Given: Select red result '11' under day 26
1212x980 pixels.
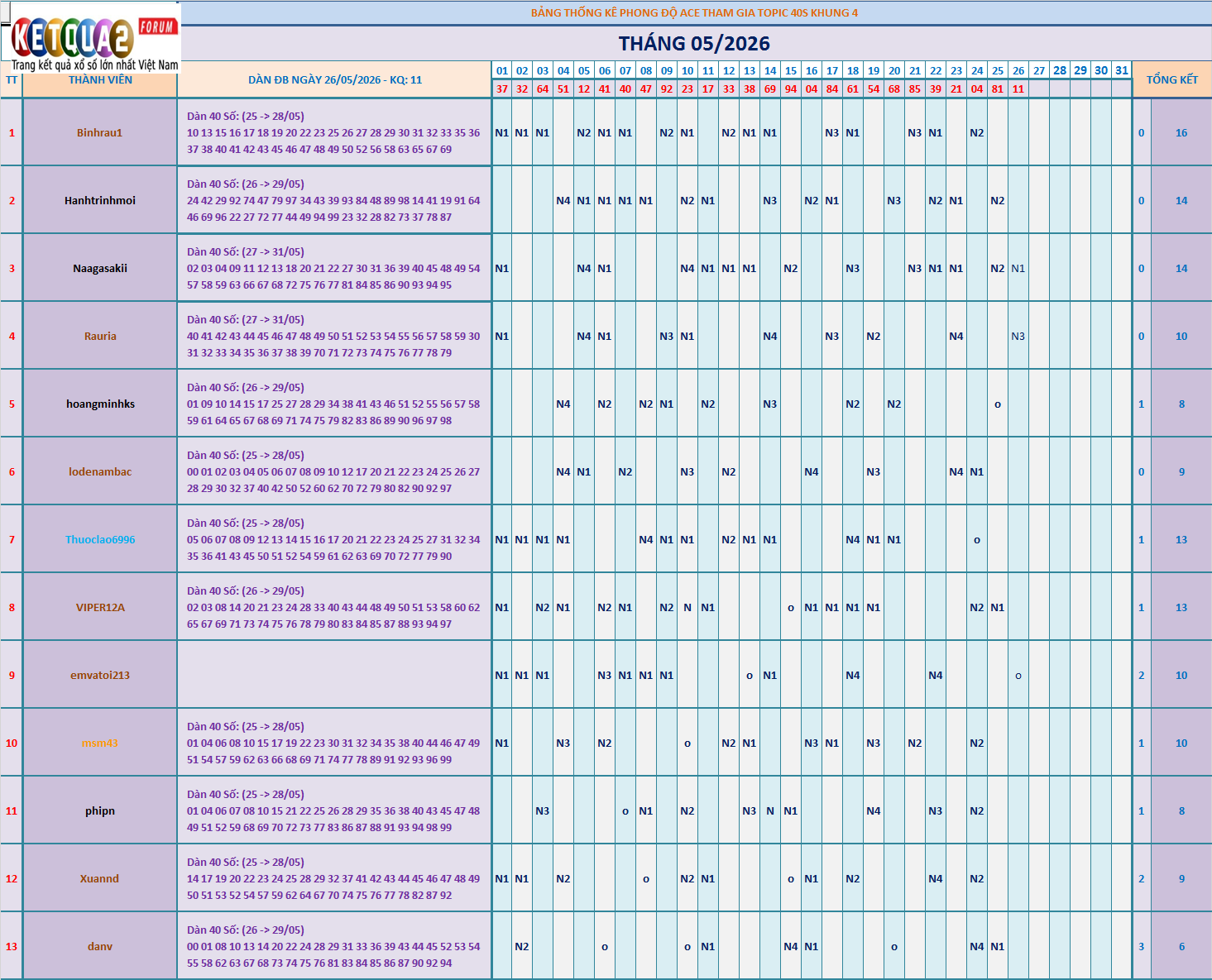Looking at the screenshot, I should click(1018, 88).
